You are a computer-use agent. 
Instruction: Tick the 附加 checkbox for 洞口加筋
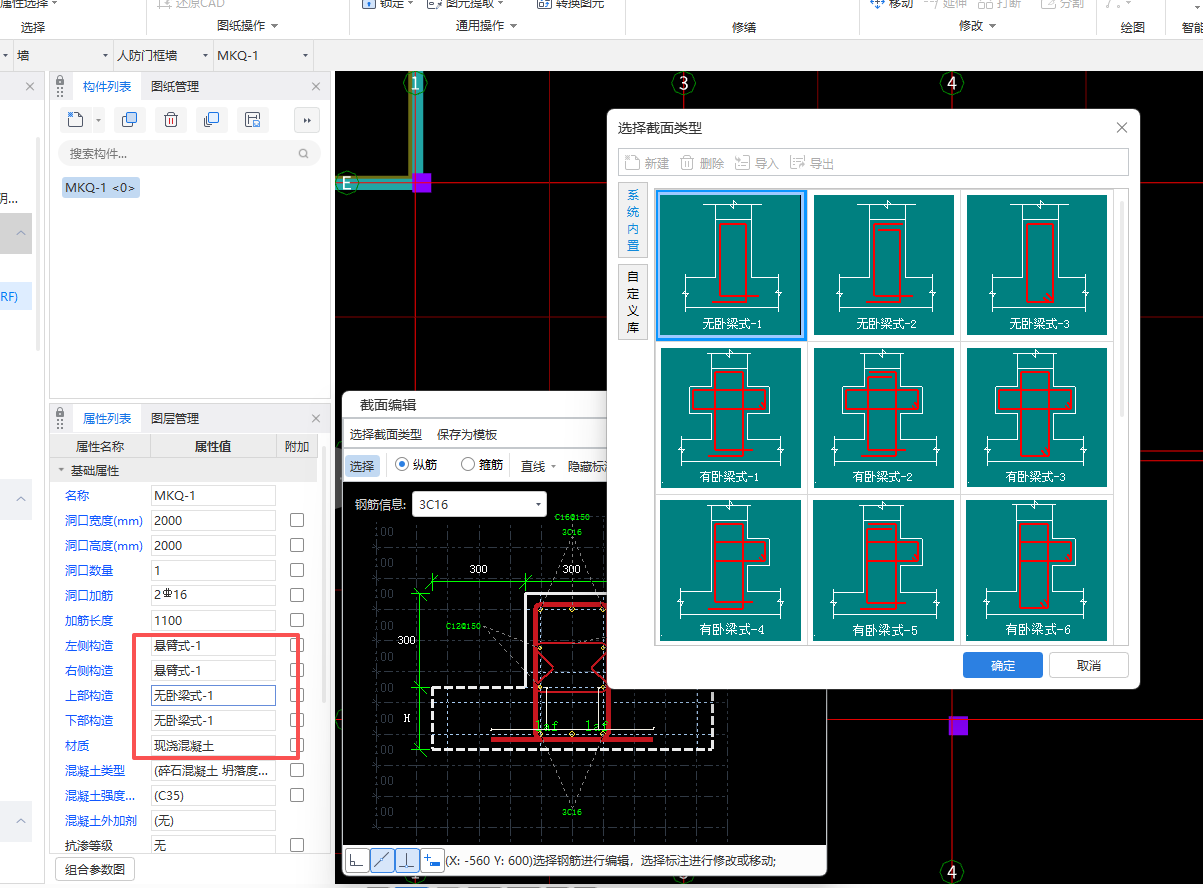[297, 595]
